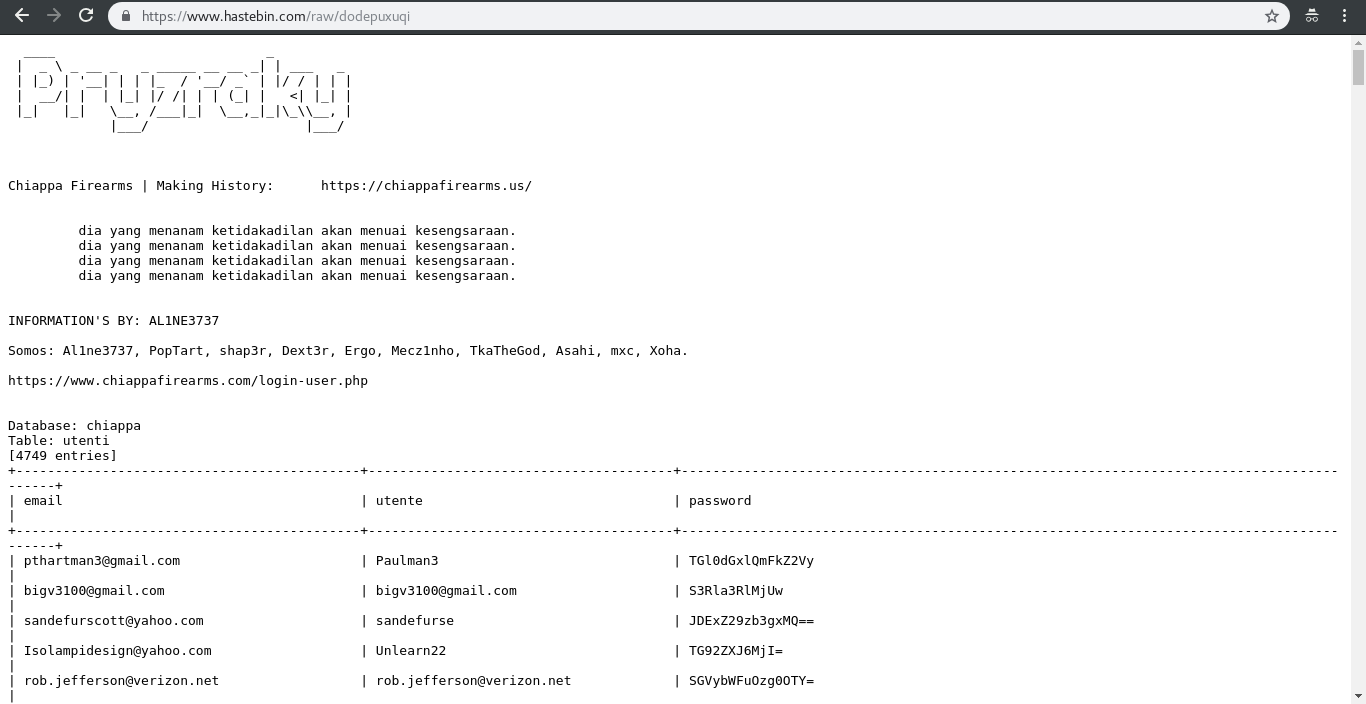Image resolution: width=1366 pixels, height=704 pixels.
Task: Open the browser three-dot menu
Action: [1344, 16]
